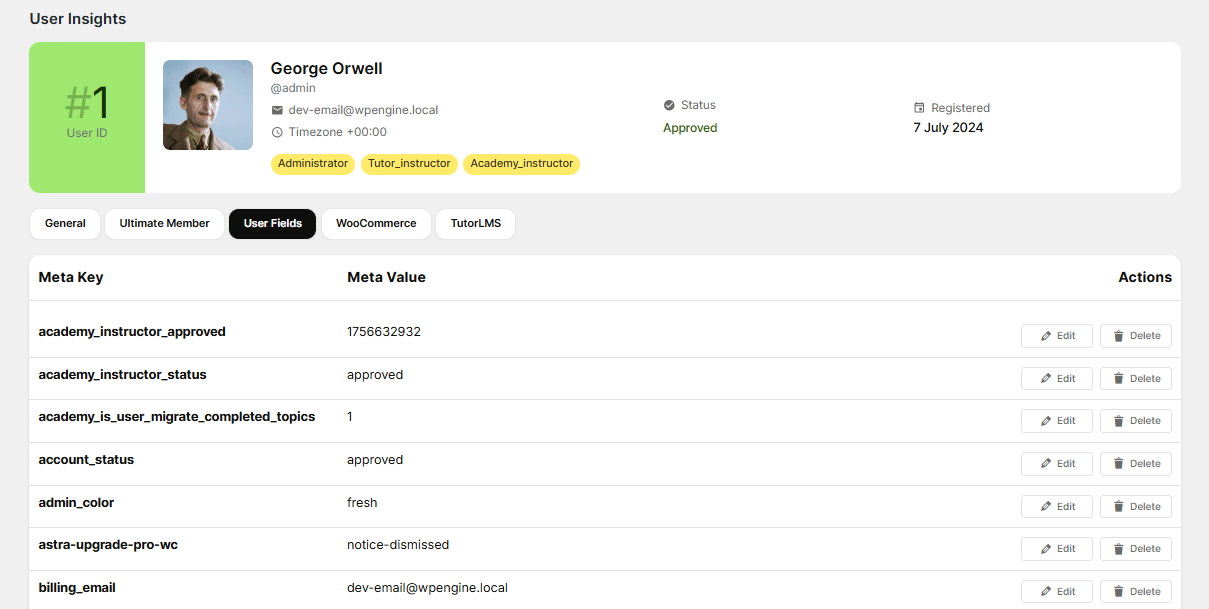Click the clock icon next to Timezone
Viewport: 1209px width, 609px height.
tap(277, 132)
